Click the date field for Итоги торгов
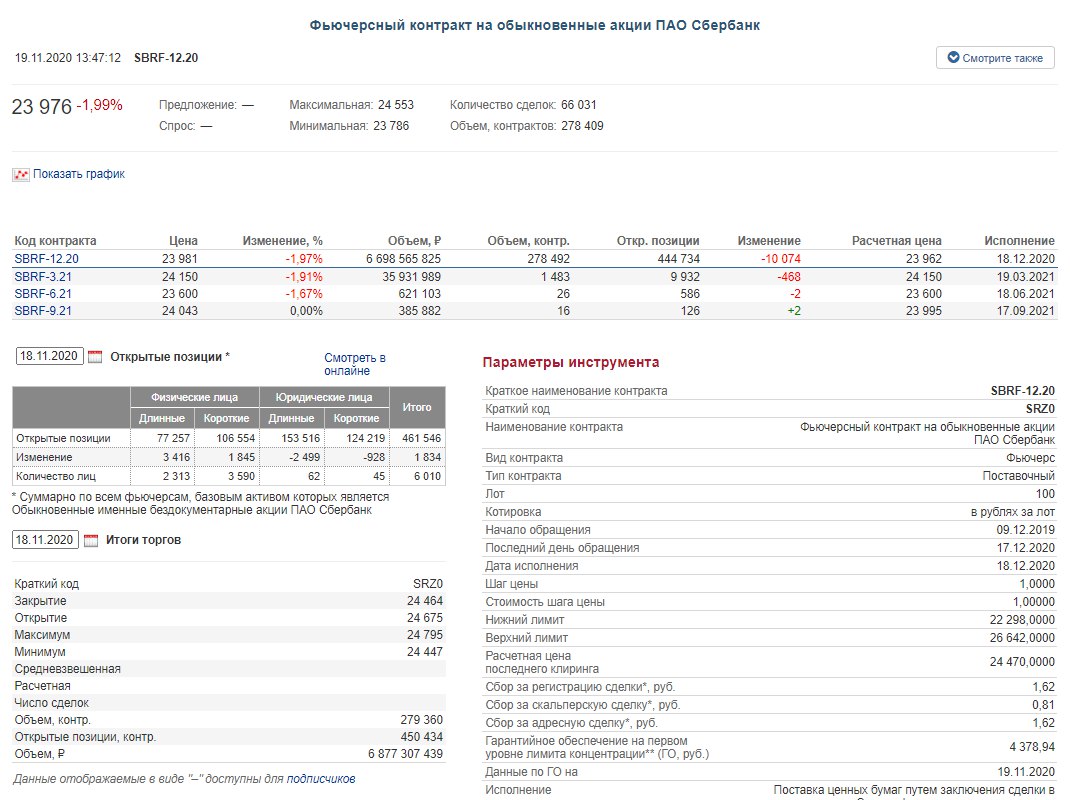This screenshot has width=1070, height=800. coord(45,539)
